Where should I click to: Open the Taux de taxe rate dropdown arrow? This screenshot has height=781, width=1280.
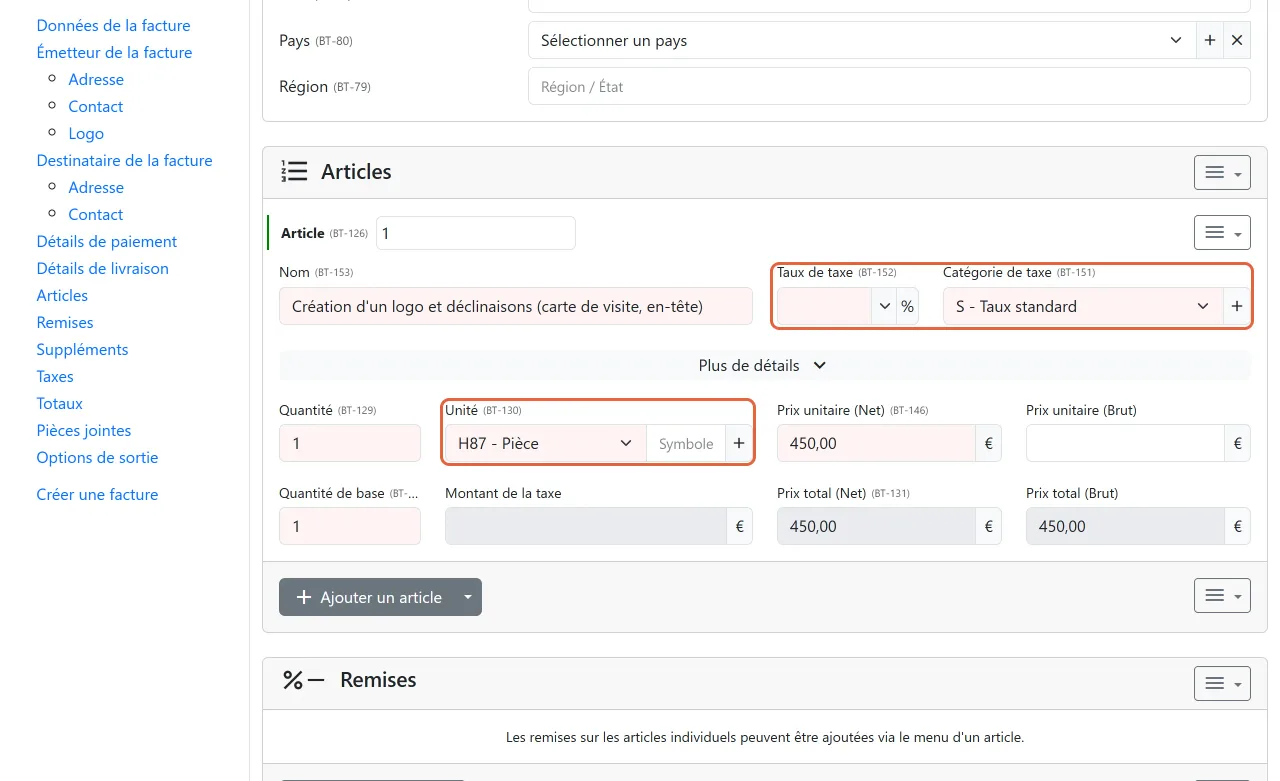884,306
